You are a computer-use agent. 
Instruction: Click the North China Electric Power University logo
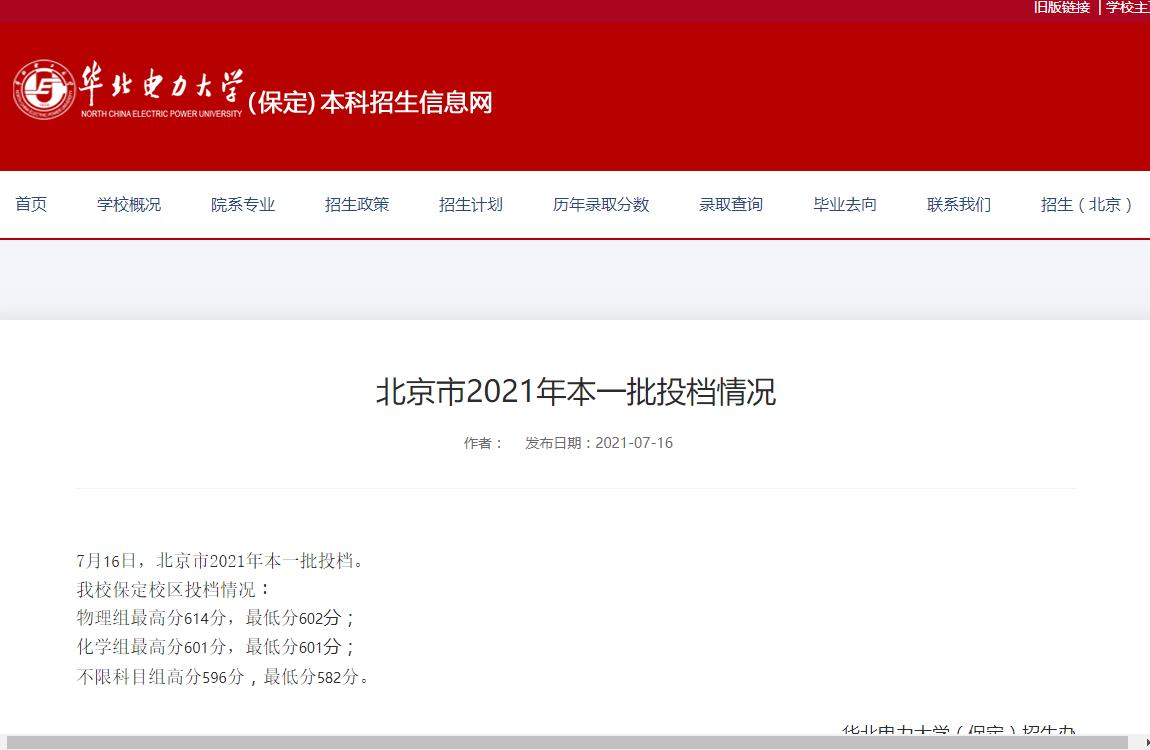coord(128,89)
